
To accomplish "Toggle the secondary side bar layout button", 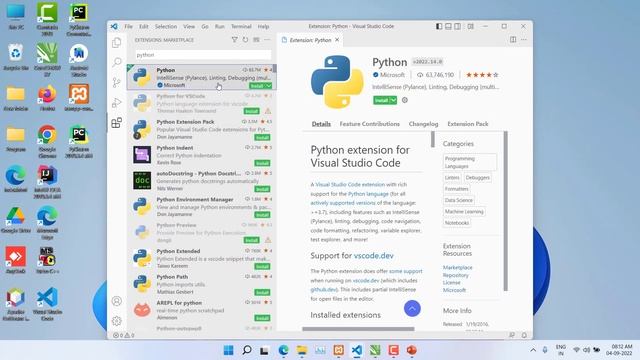I will (x=458, y=26).
